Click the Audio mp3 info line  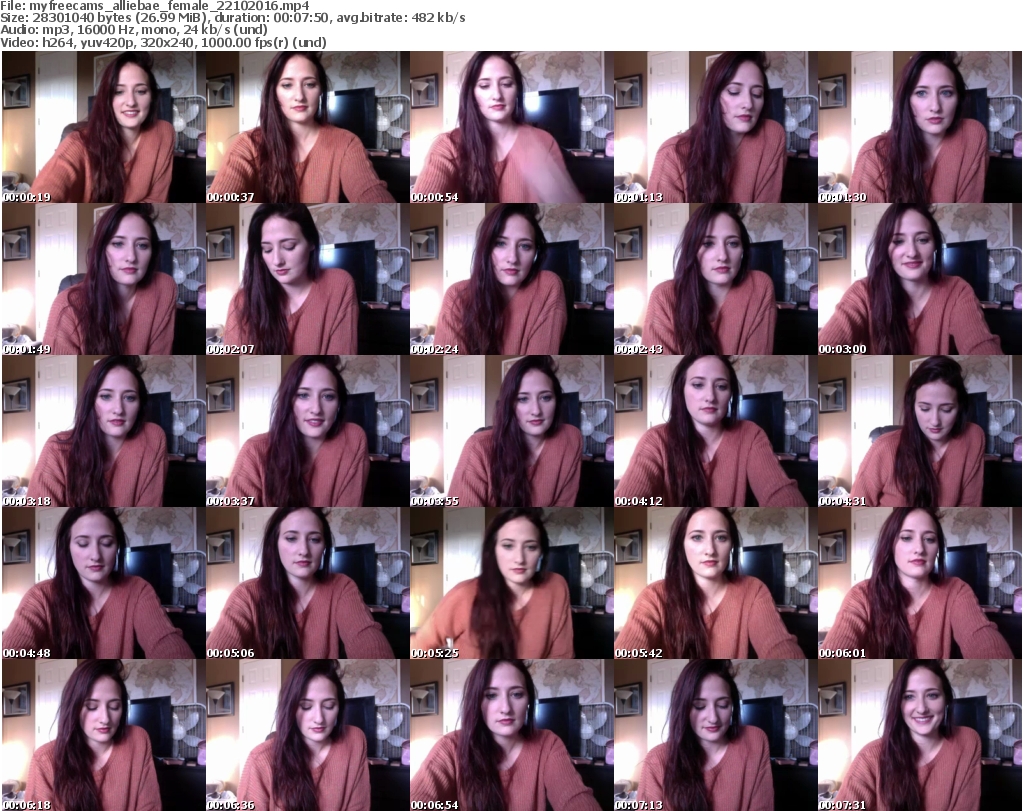click(134, 30)
